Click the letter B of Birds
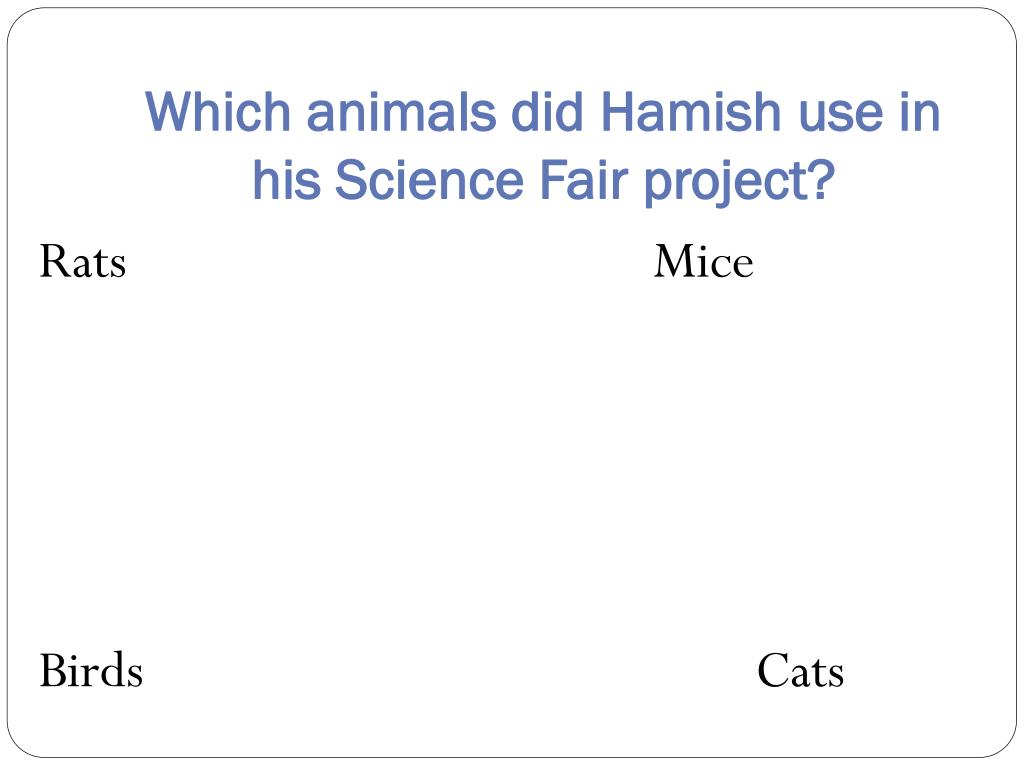The width and height of the screenshot is (1024, 768). coord(54,670)
